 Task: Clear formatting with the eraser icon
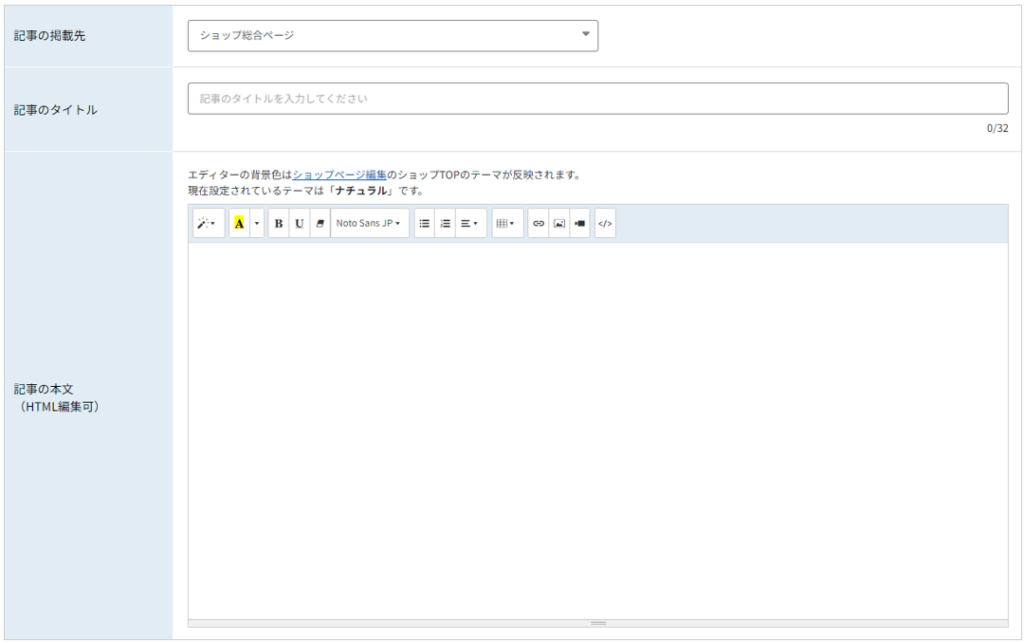pyautogui.click(x=320, y=223)
